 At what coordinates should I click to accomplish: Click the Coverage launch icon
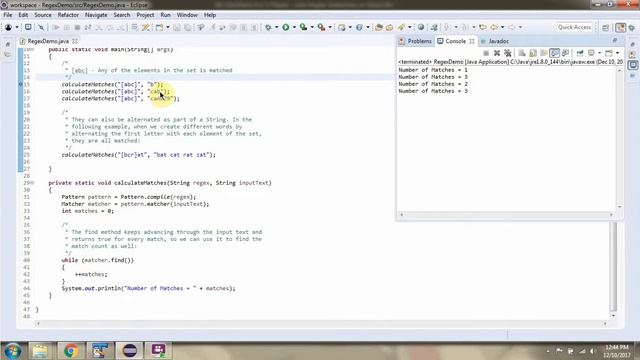pos(303,27)
